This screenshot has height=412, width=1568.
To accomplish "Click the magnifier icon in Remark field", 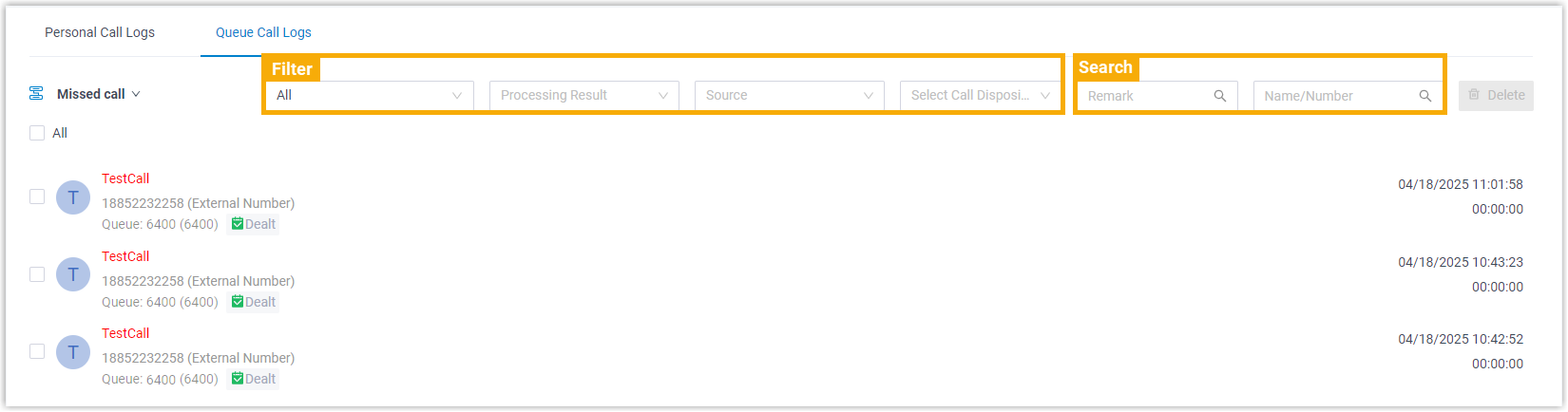I will point(1220,96).
